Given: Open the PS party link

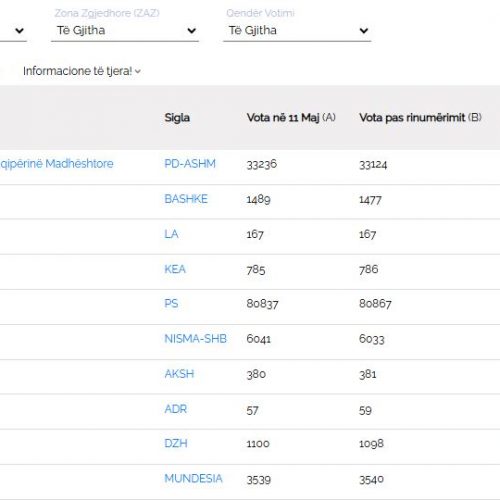Looking at the screenshot, I should click(x=171, y=304).
